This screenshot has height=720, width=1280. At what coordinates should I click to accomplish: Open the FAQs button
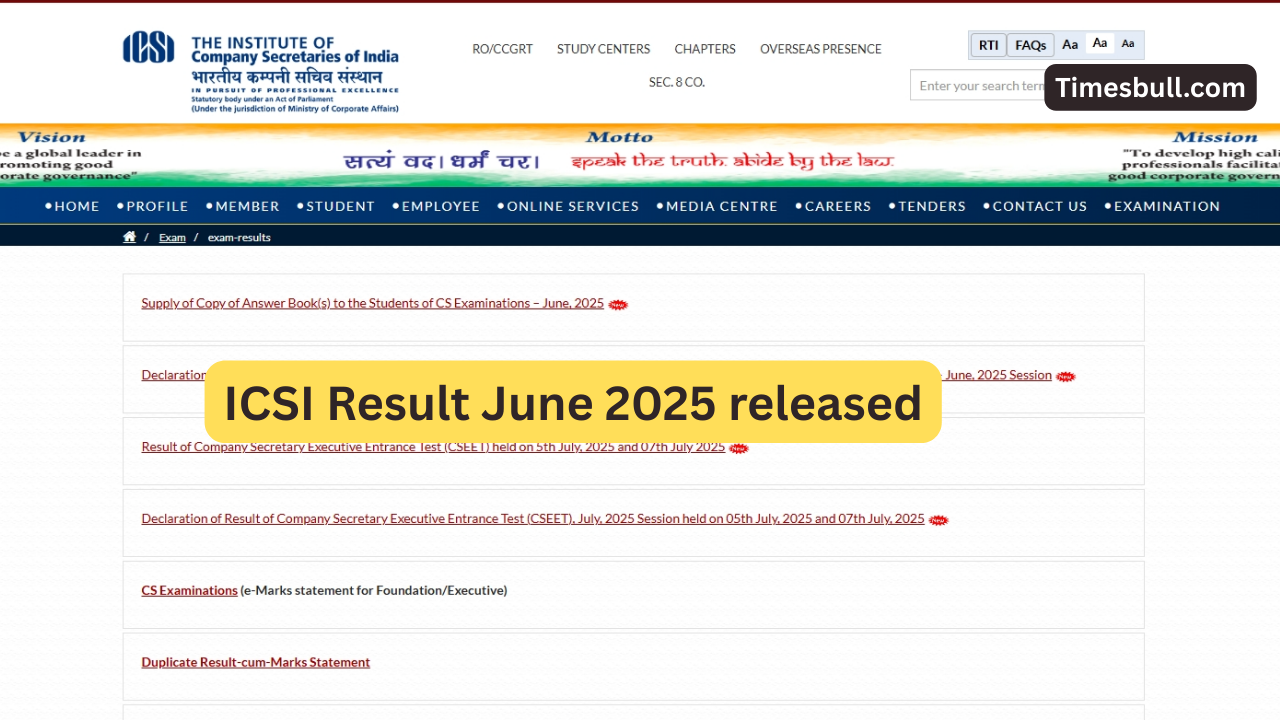pyautogui.click(x=1030, y=45)
